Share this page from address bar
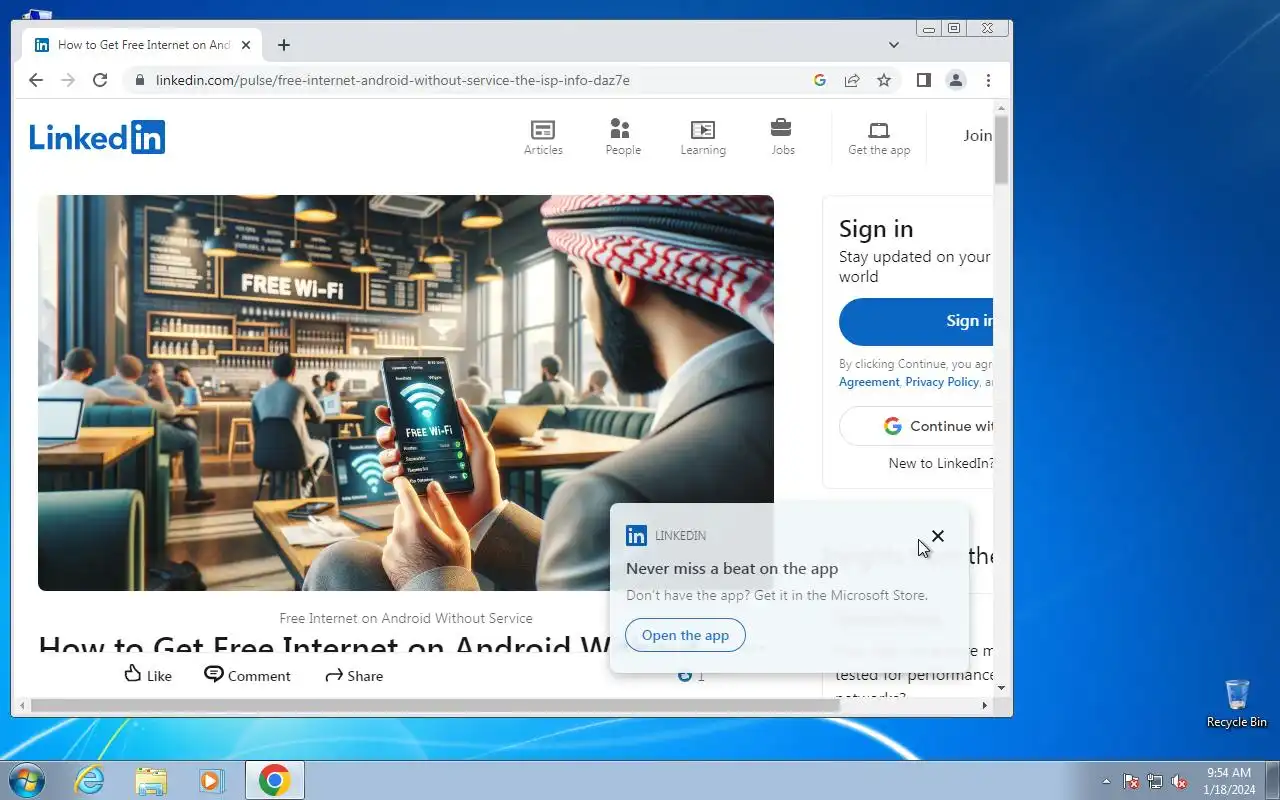The height and width of the screenshot is (800, 1280). pyautogui.click(x=852, y=80)
